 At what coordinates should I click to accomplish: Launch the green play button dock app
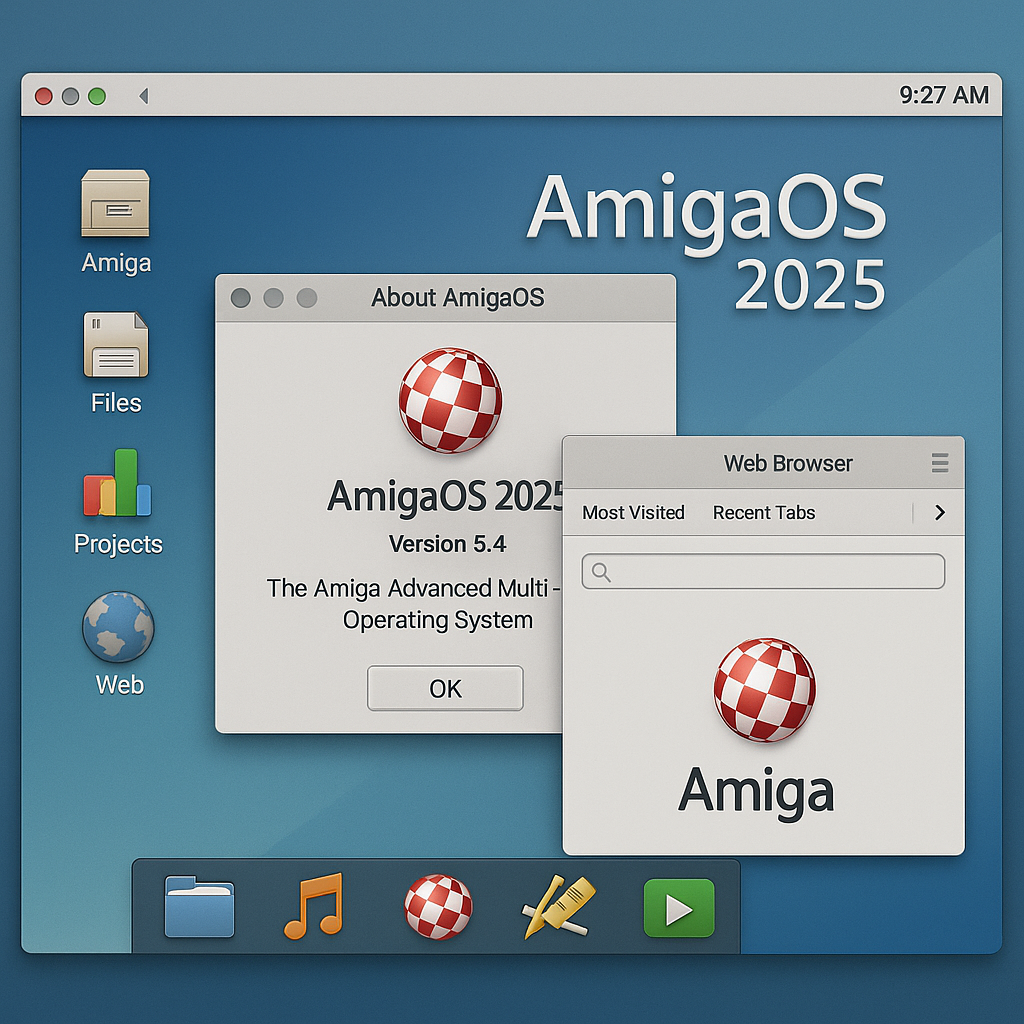679,908
